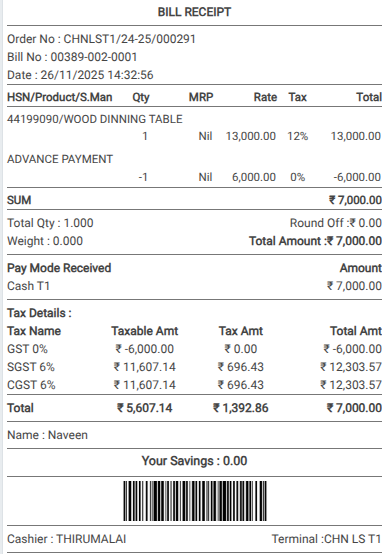
Task: Click the total taxable amount ₹ 5,607.14
Action: 145,408
